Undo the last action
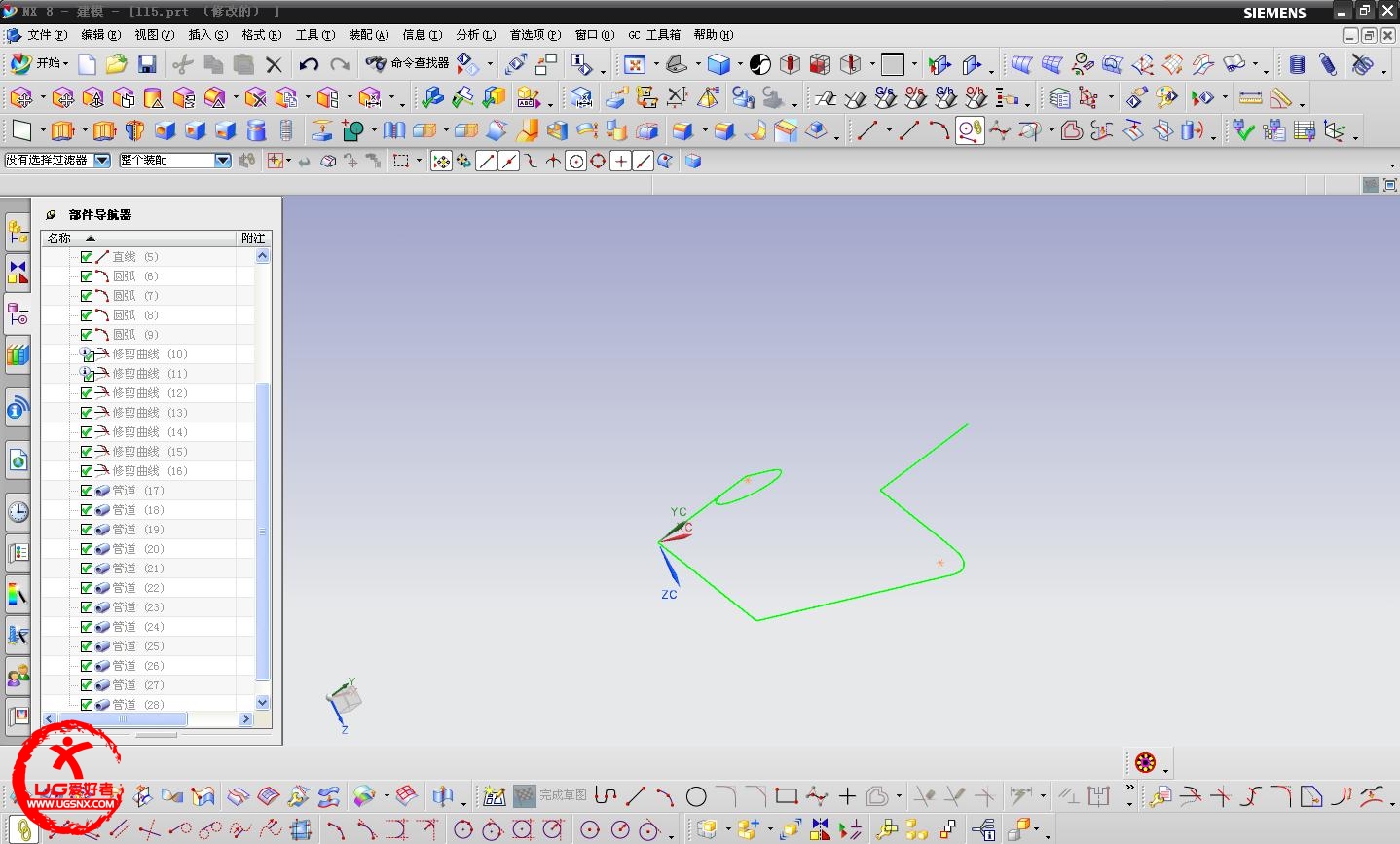This screenshot has height=844, width=1400. (x=309, y=64)
